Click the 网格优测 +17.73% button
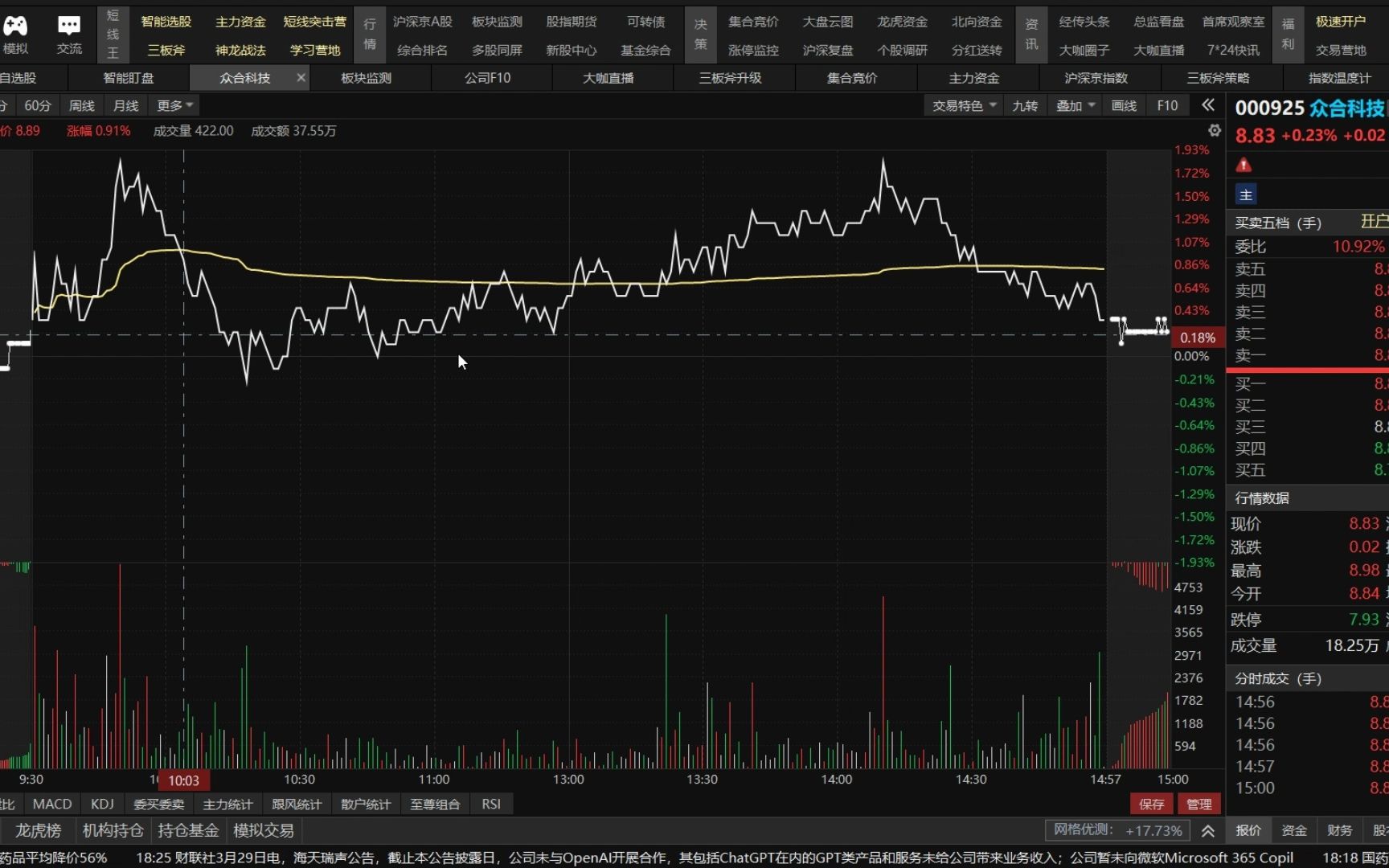Viewport: 1389px width, 868px height. click(x=1118, y=830)
